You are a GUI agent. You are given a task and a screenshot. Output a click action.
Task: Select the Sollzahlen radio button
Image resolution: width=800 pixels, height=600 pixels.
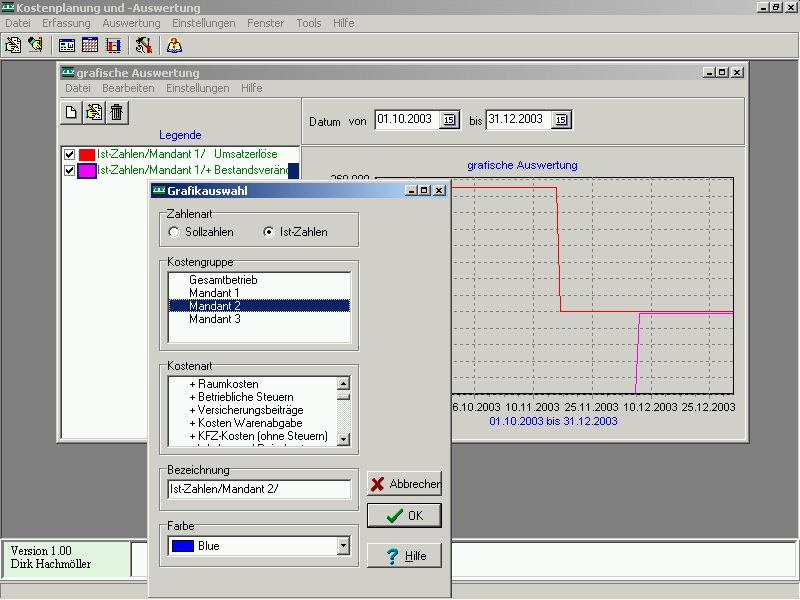point(174,232)
